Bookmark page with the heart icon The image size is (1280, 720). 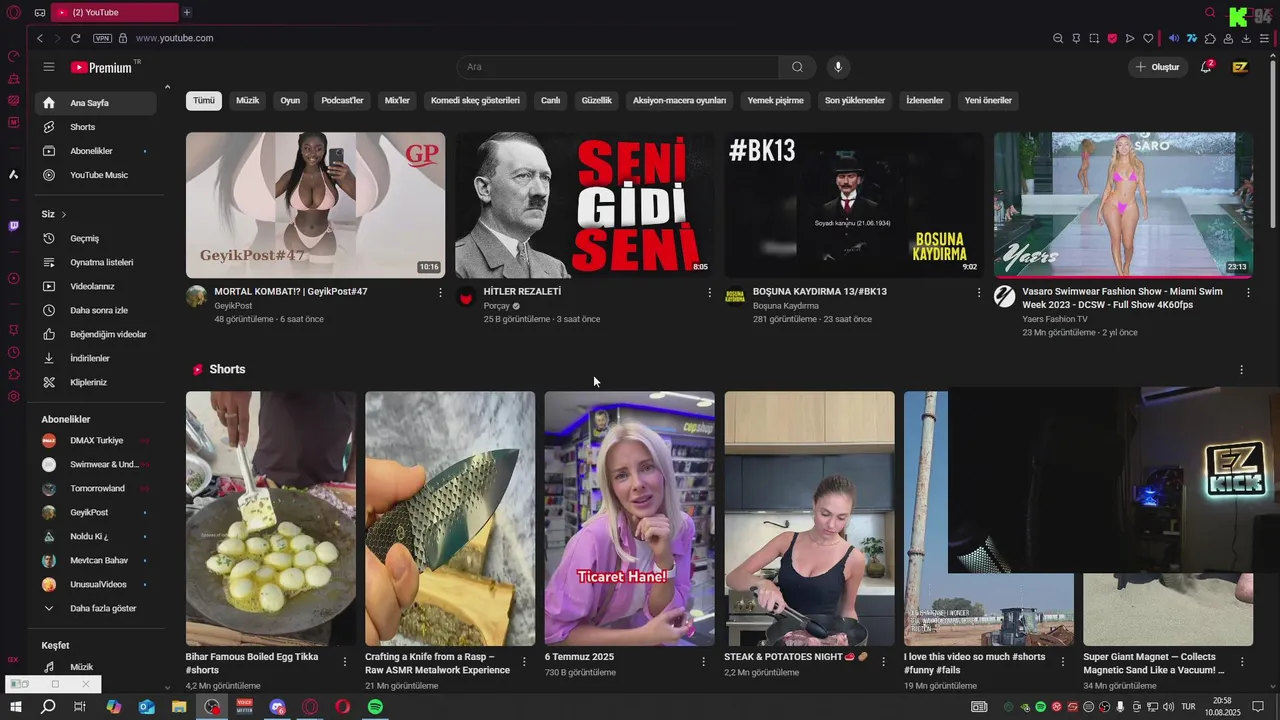1148,38
